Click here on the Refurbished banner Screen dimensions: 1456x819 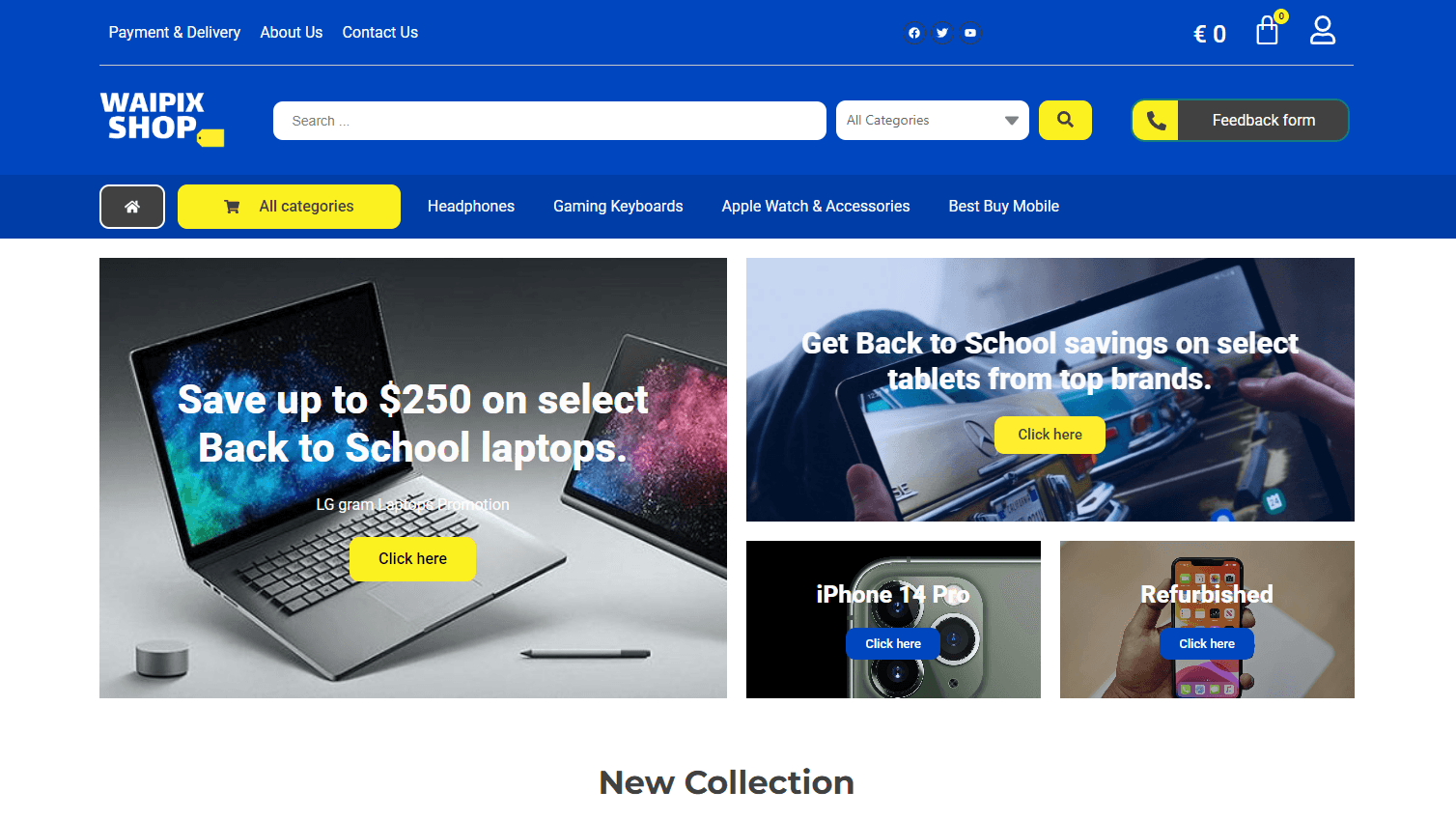1207,644
